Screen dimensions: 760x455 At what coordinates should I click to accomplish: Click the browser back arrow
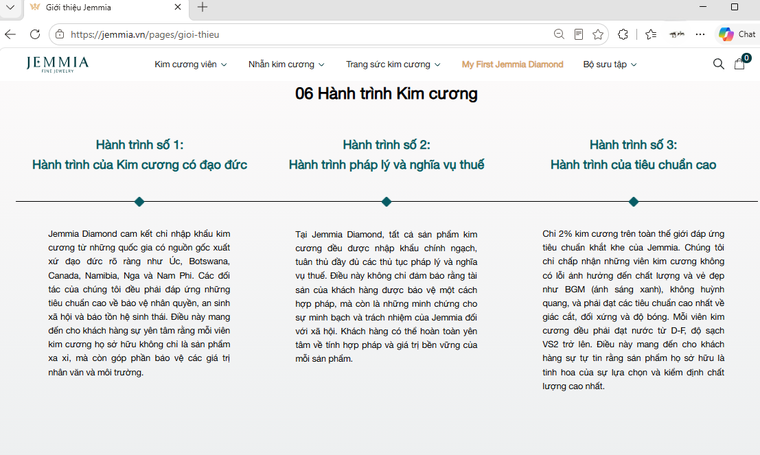tap(10, 34)
